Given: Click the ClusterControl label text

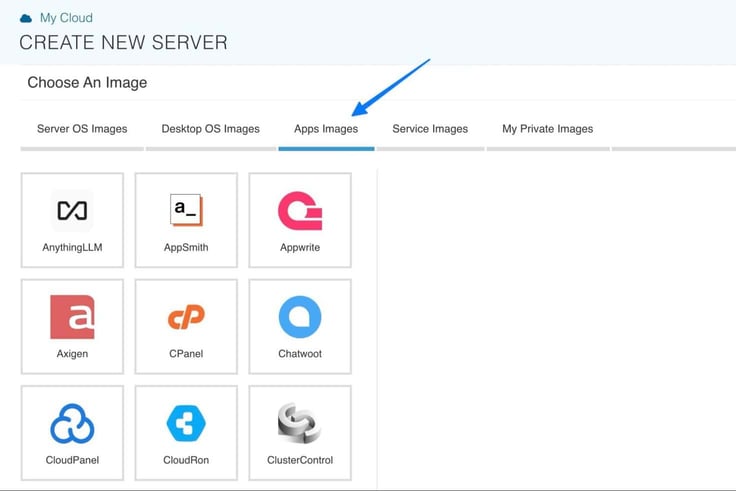Looking at the screenshot, I should [300, 460].
